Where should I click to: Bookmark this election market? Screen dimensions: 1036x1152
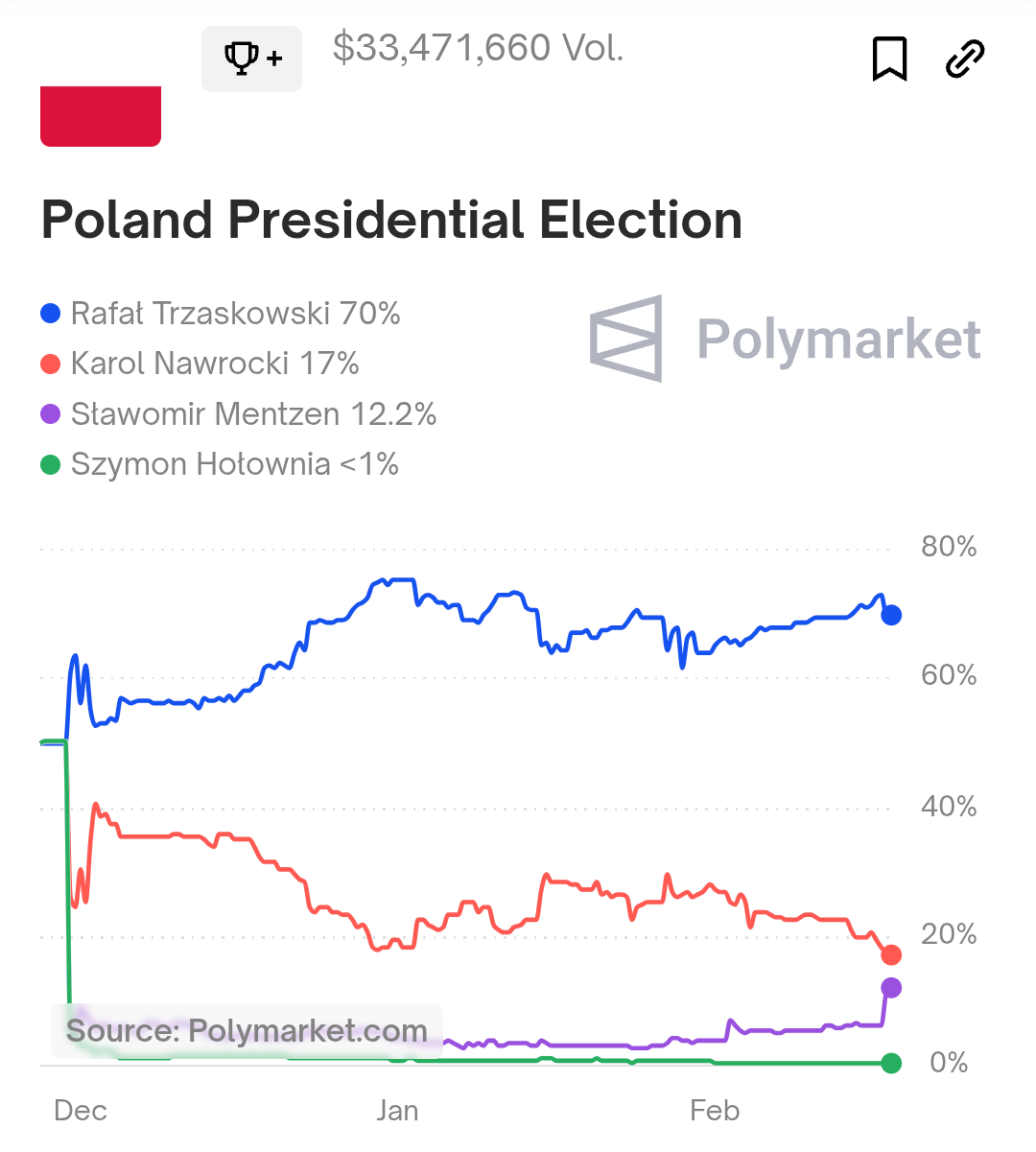[x=889, y=59]
